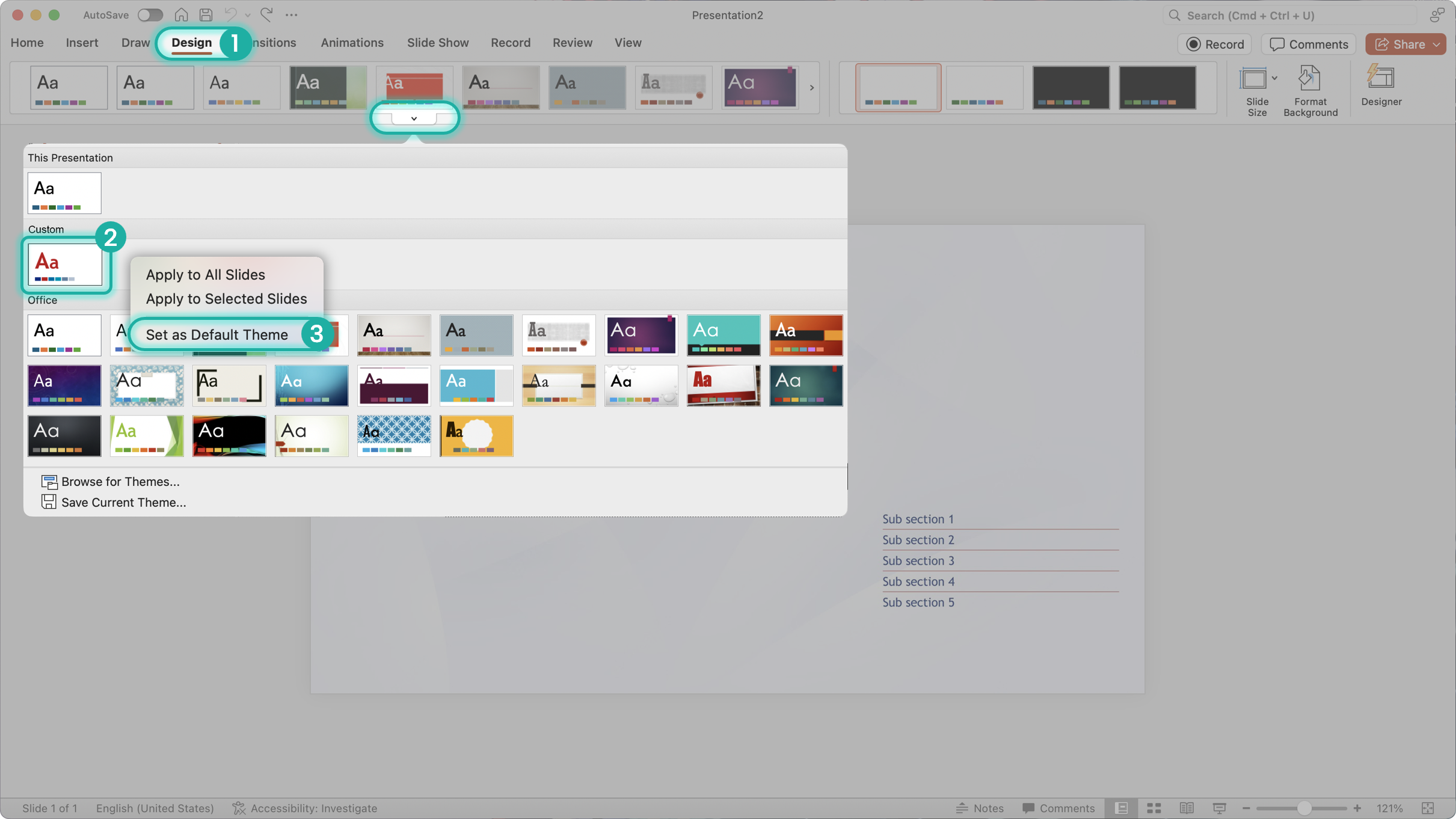This screenshot has width=1456, height=819.
Task: Click the Undo arrow icon
Action: [230, 14]
